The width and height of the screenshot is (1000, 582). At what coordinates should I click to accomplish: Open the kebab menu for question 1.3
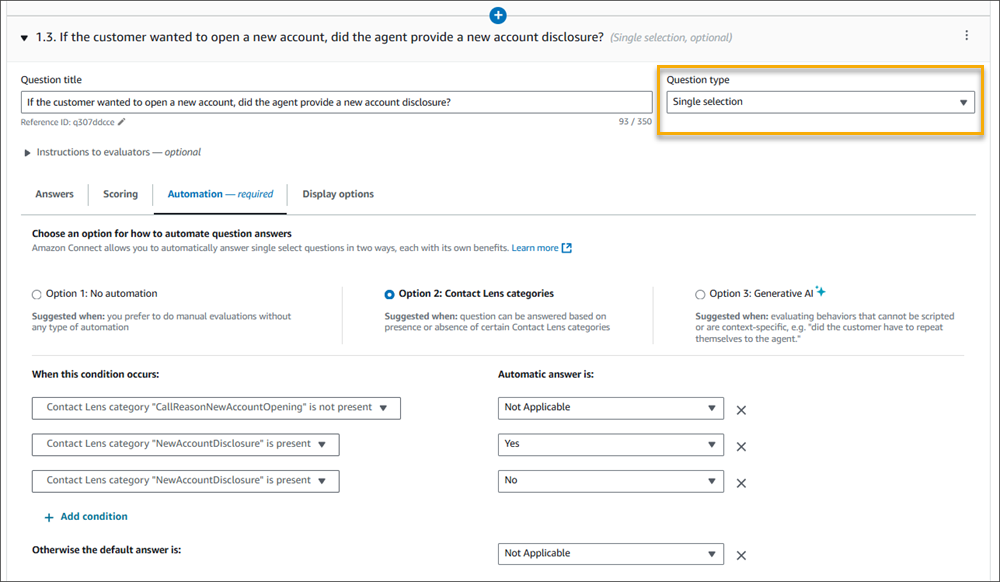967,35
